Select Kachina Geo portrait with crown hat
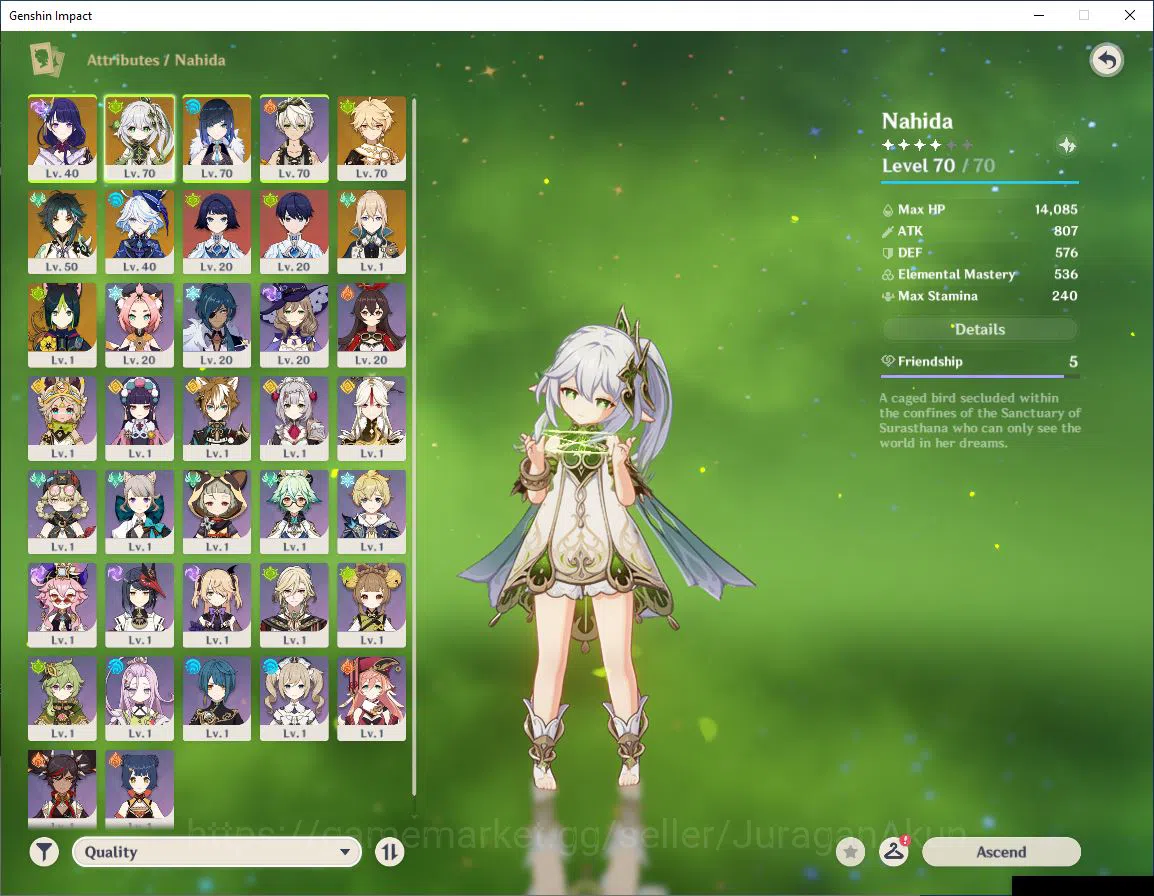Image resolution: width=1154 pixels, height=896 pixels. click(x=62, y=419)
